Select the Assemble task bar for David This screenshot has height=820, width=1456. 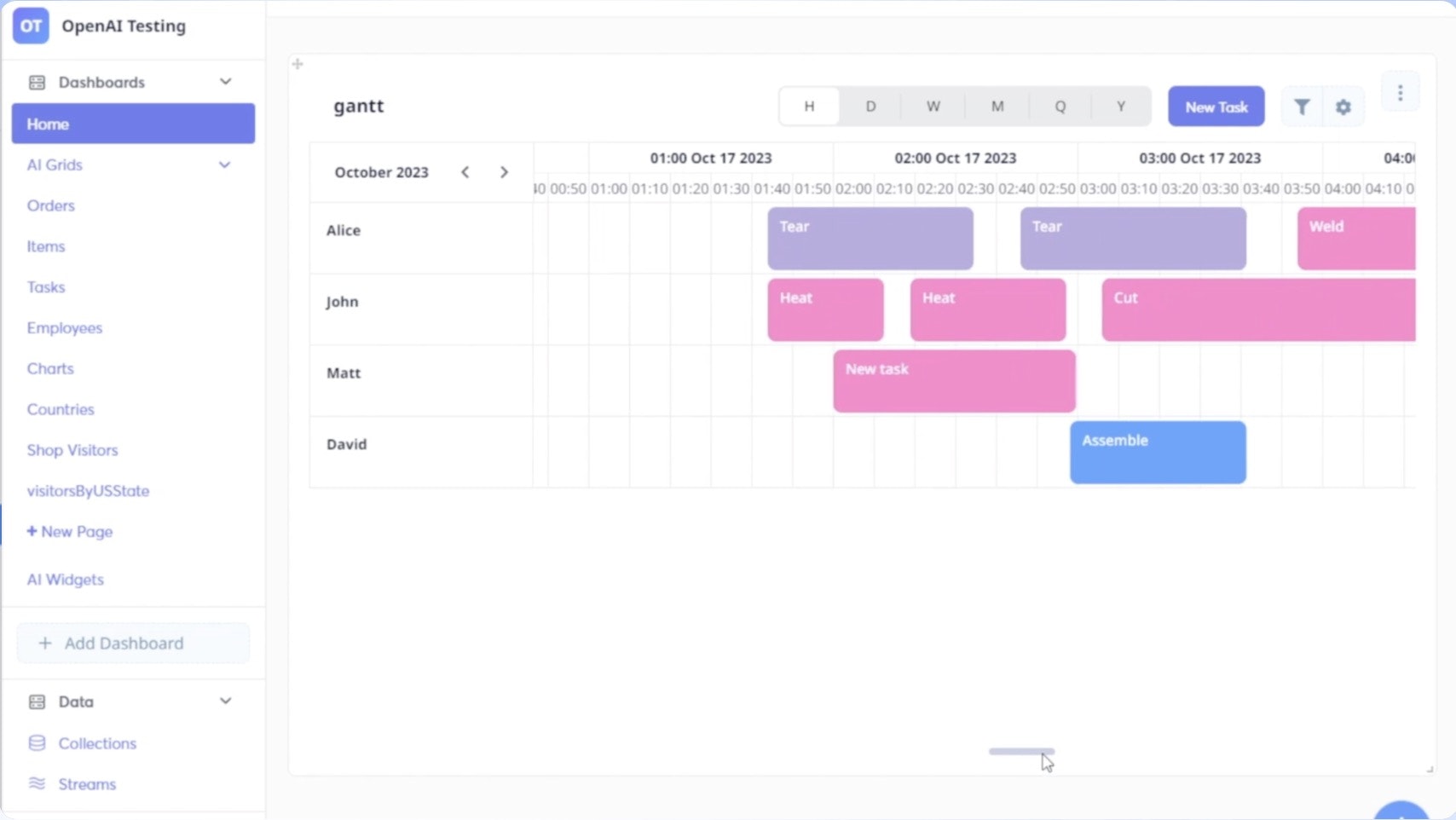pyautogui.click(x=1157, y=452)
